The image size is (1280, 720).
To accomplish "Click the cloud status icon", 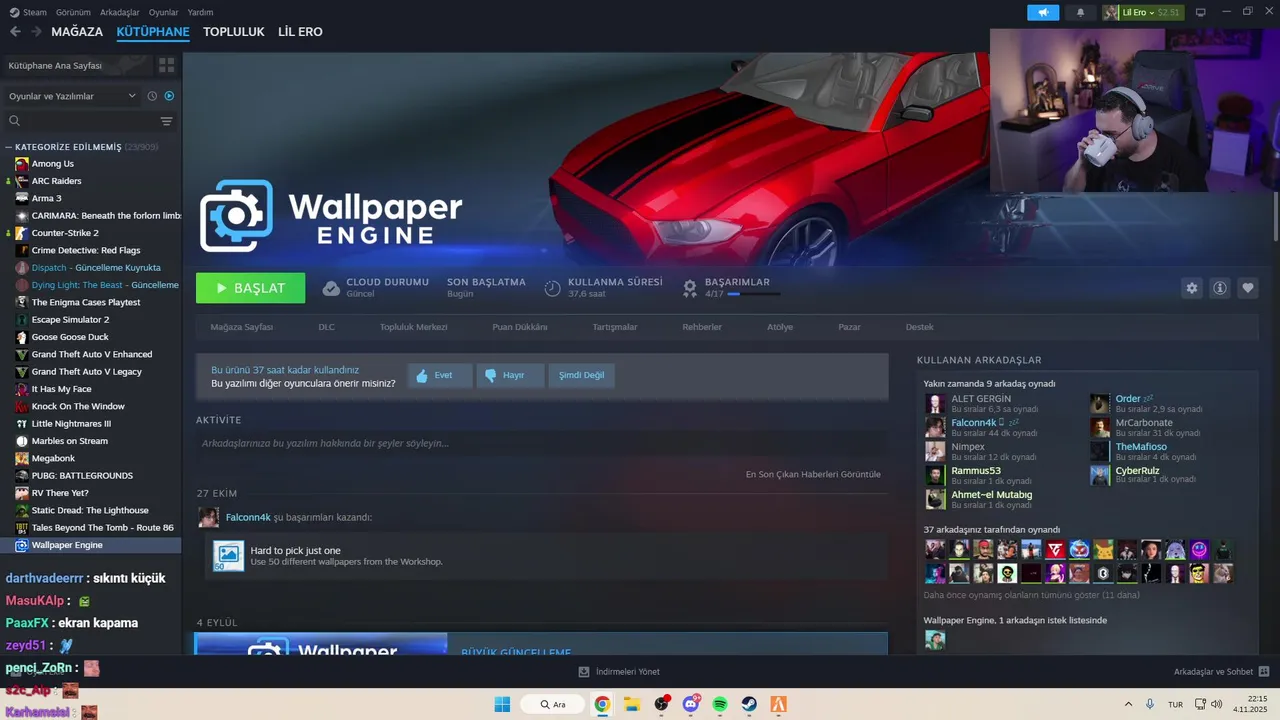I will point(331,288).
